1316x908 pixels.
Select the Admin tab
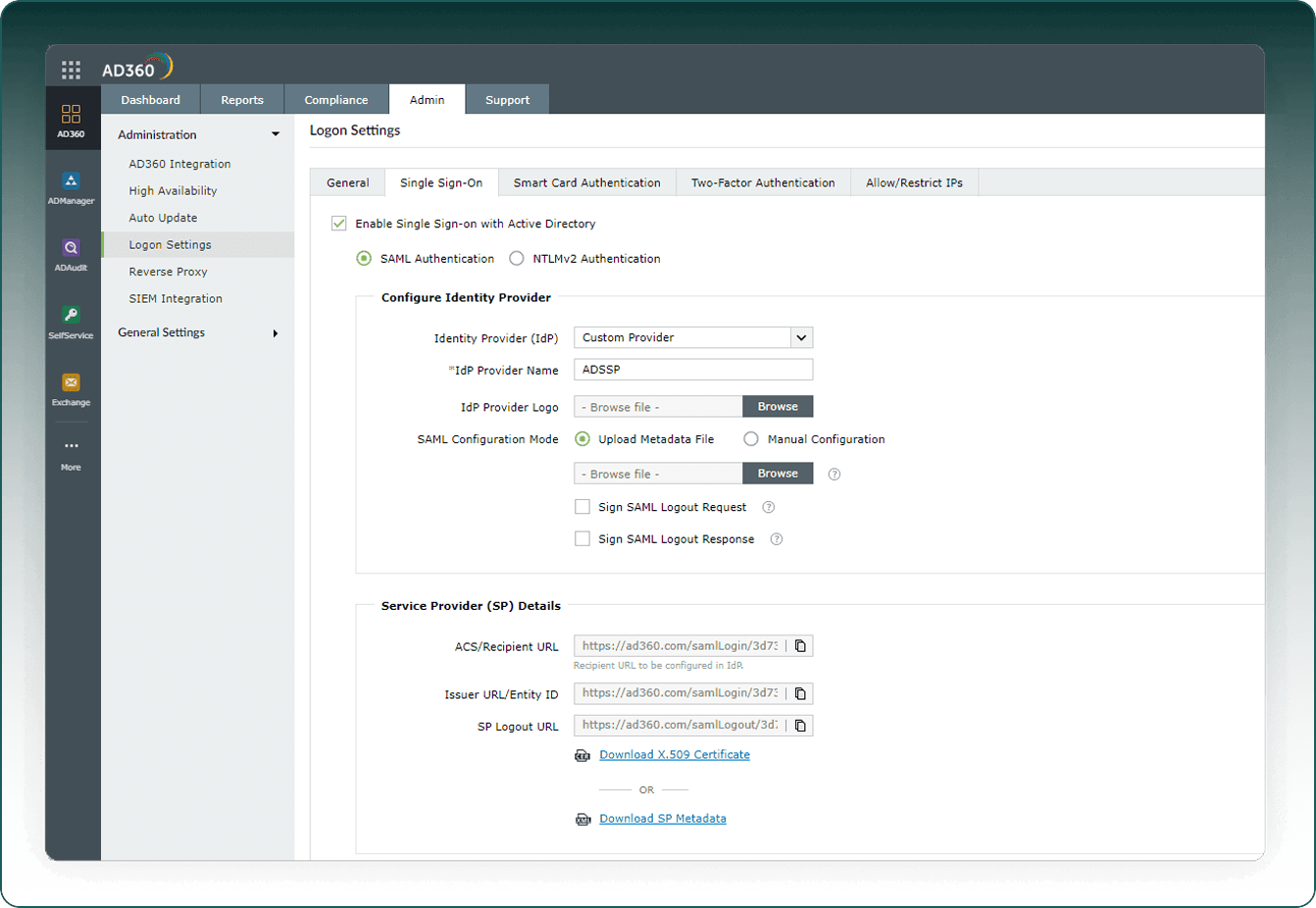[x=428, y=100]
